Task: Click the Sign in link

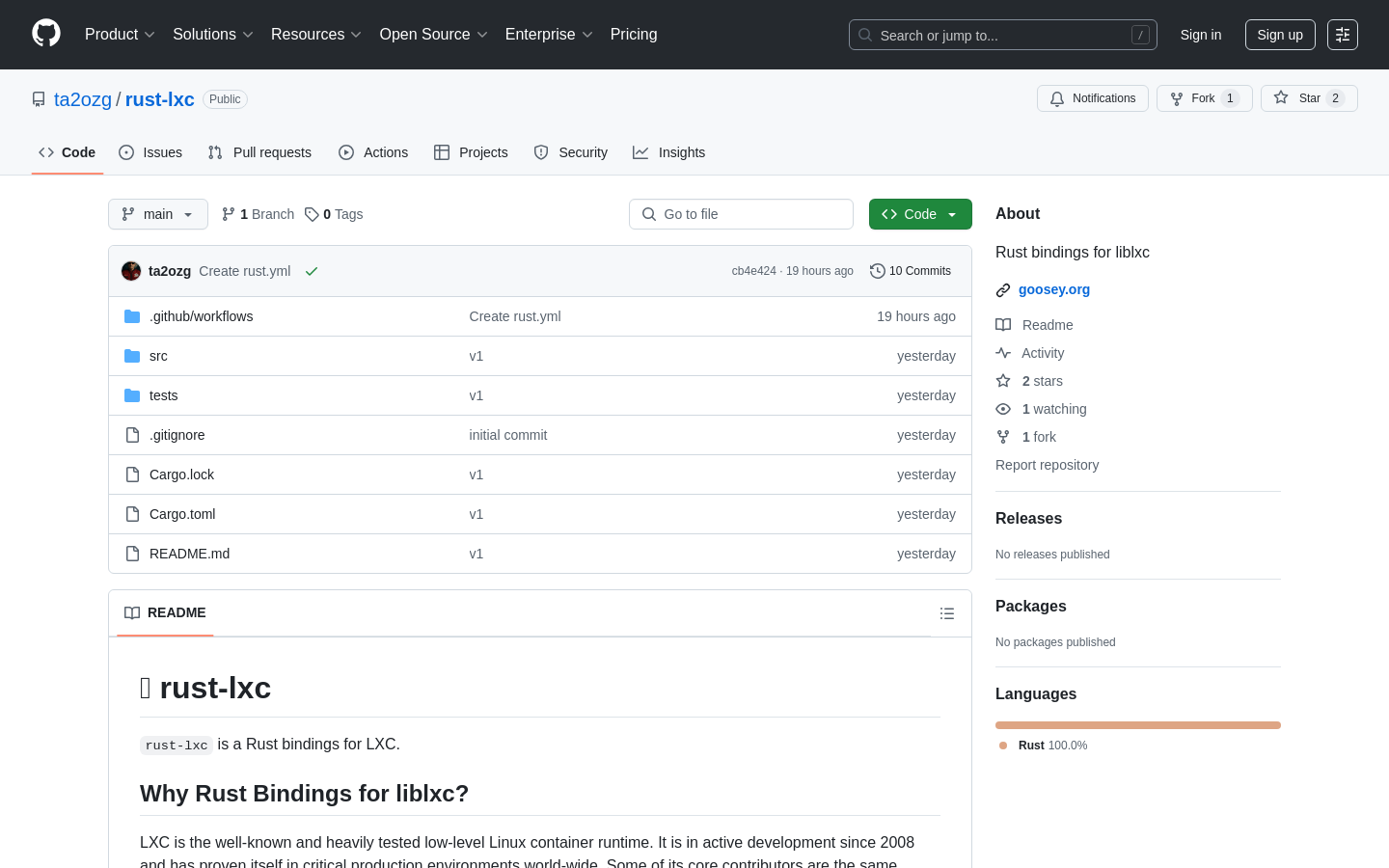Action: [1201, 35]
